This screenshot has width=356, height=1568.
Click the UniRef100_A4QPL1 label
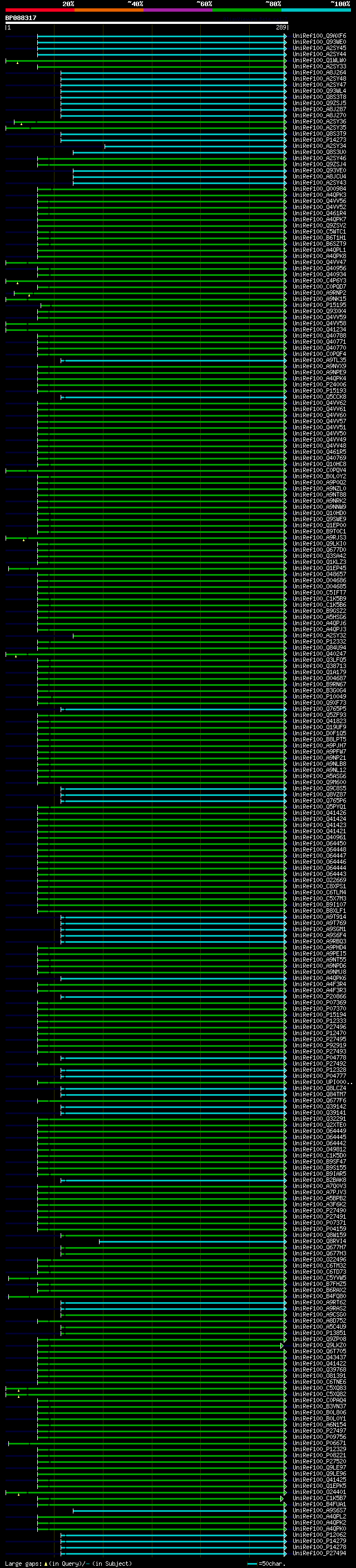(319, 250)
